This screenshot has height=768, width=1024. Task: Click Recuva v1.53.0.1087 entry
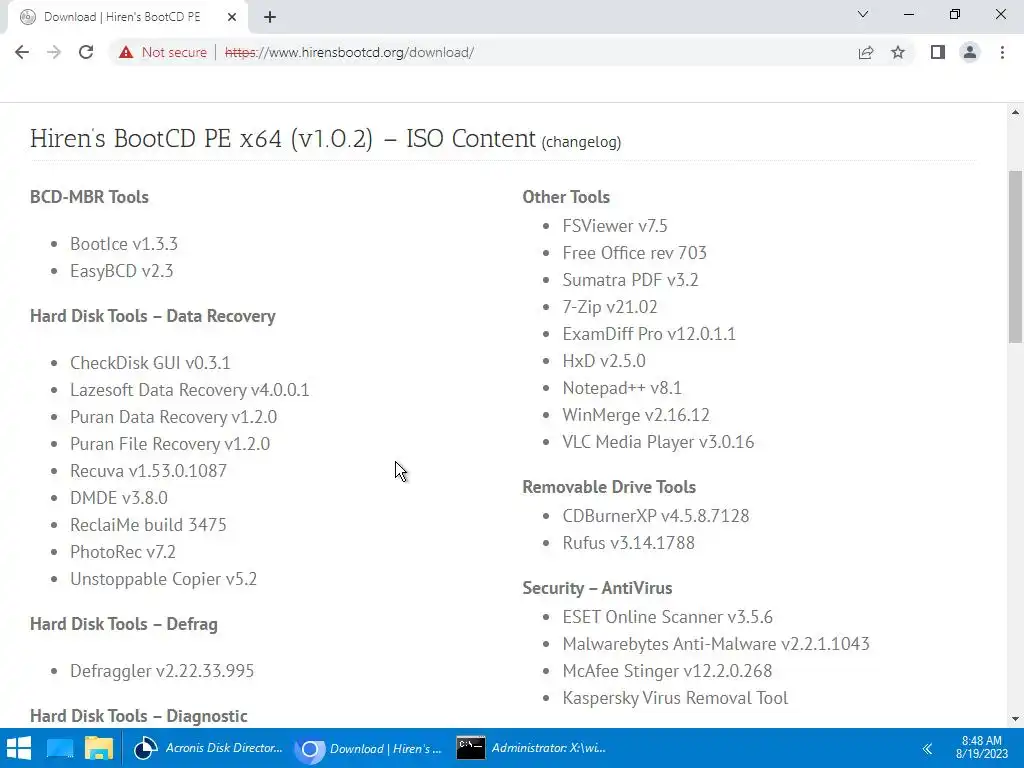coord(148,471)
